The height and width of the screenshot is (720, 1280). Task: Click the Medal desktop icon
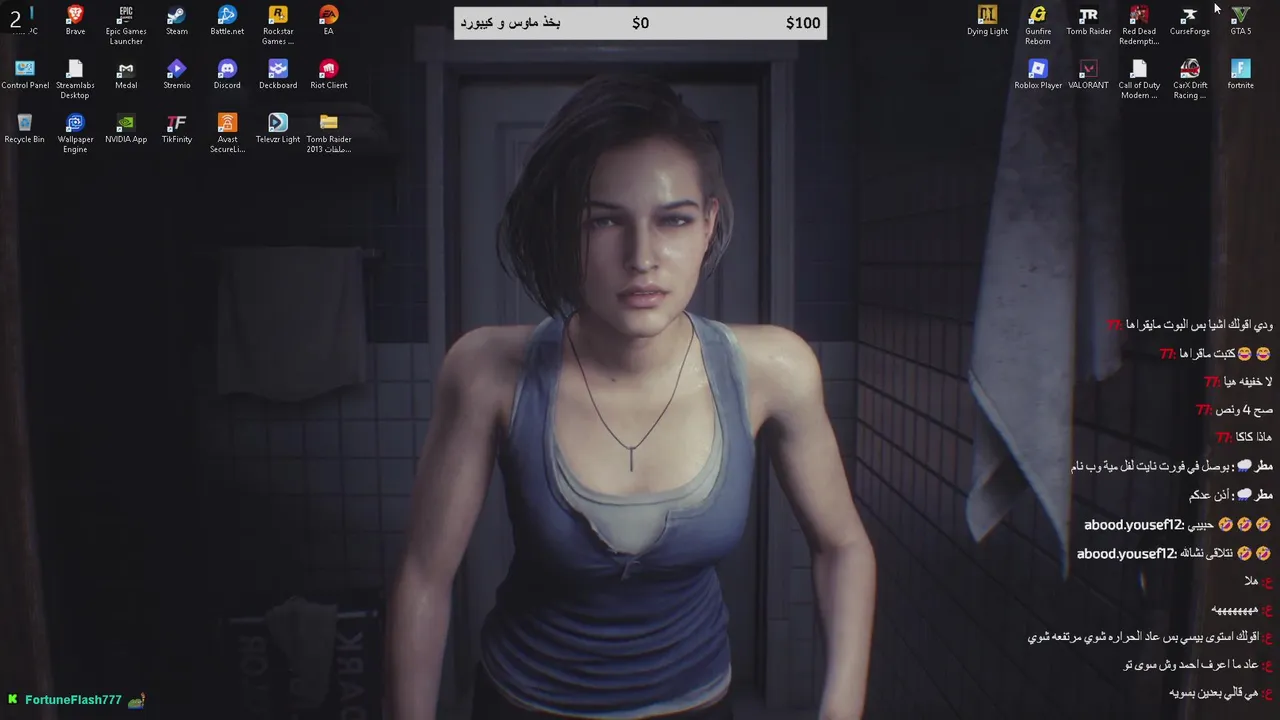[126, 74]
